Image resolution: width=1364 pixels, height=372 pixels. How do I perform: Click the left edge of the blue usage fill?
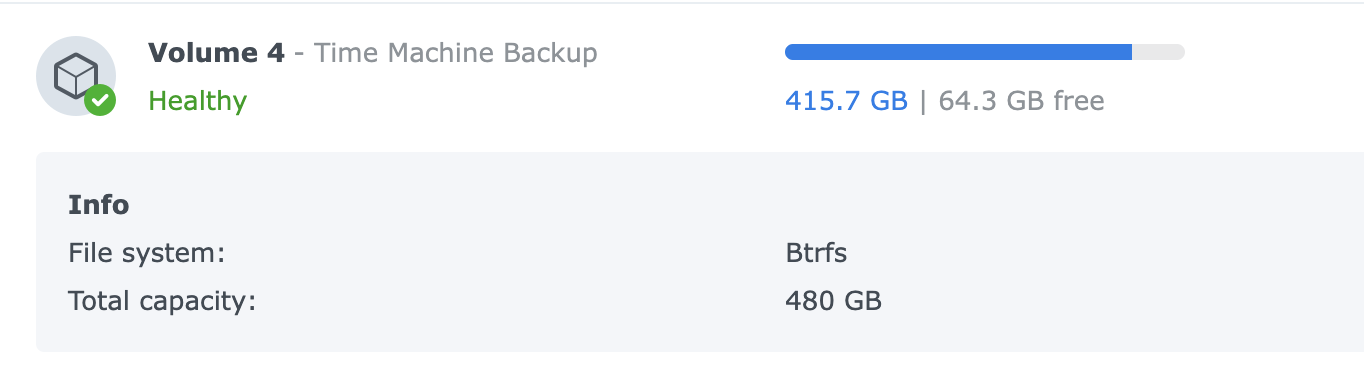pyautogui.click(x=790, y=52)
